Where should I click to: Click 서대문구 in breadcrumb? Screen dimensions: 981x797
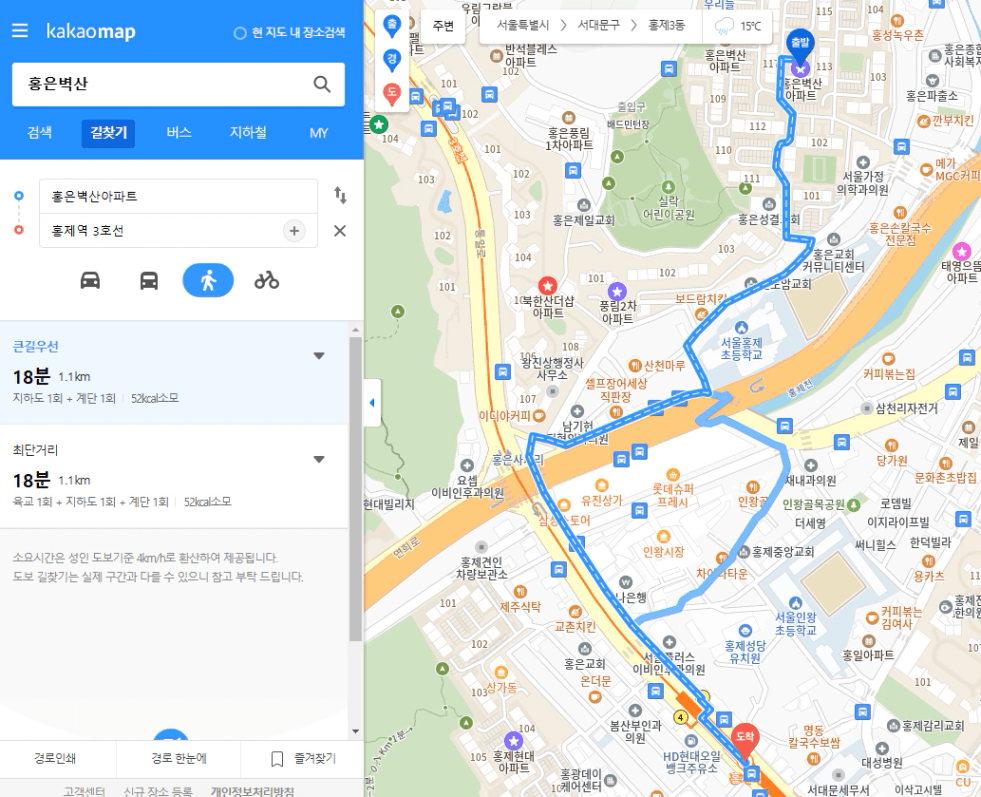pos(599,25)
